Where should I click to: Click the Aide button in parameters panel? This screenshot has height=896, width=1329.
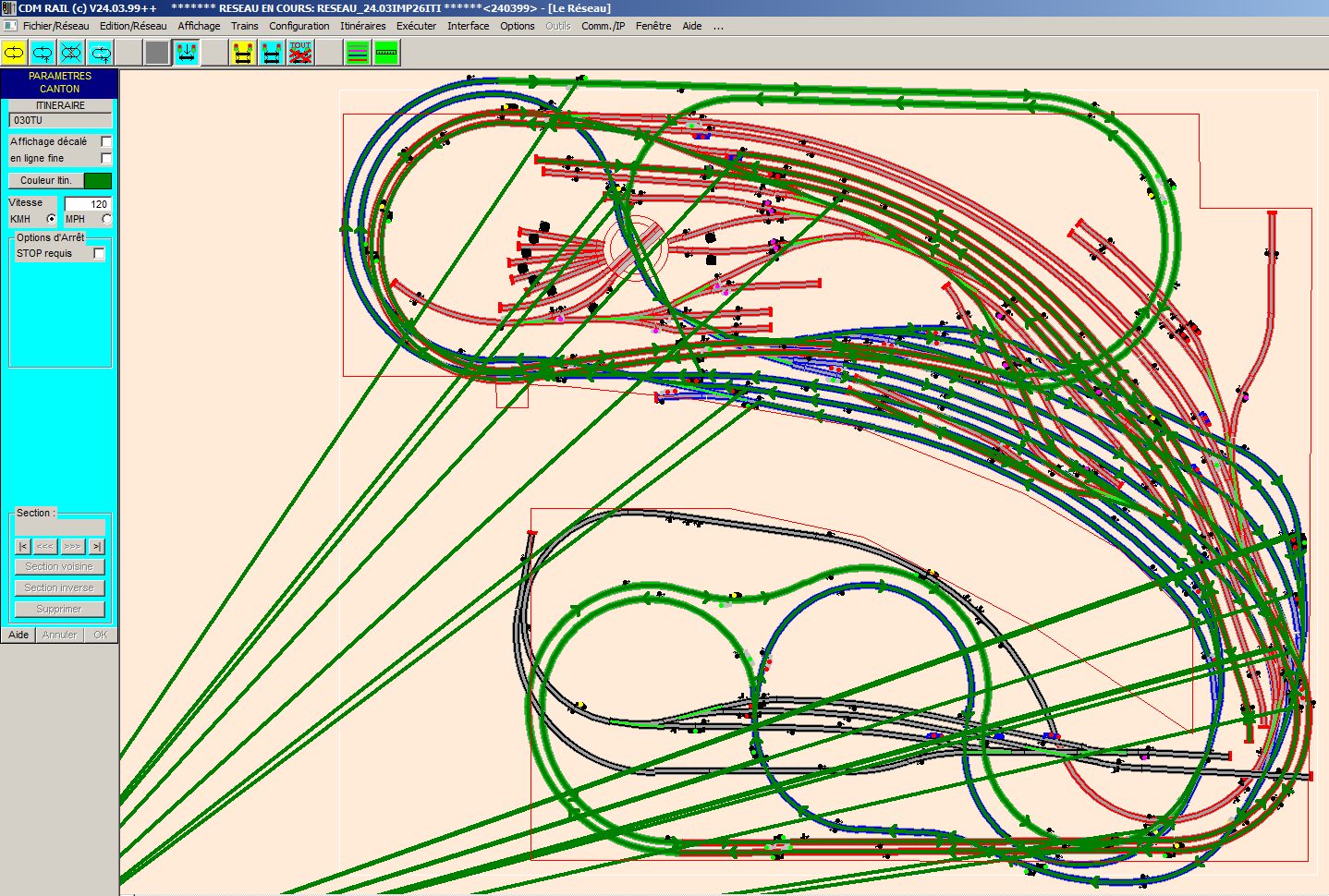18,635
